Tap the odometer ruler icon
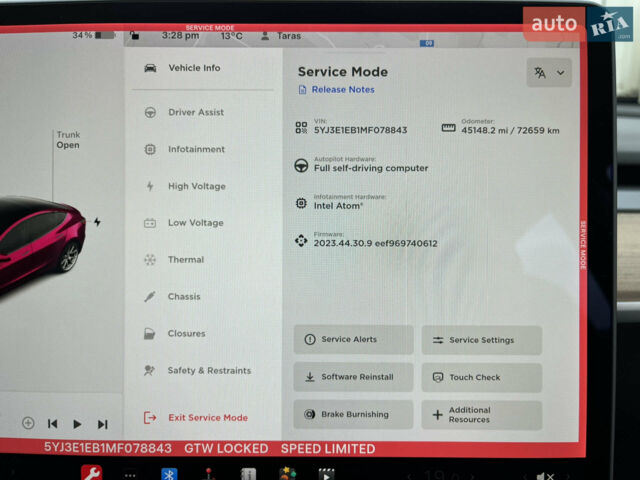Image resolution: width=640 pixels, height=480 pixels. [x=449, y=128]
